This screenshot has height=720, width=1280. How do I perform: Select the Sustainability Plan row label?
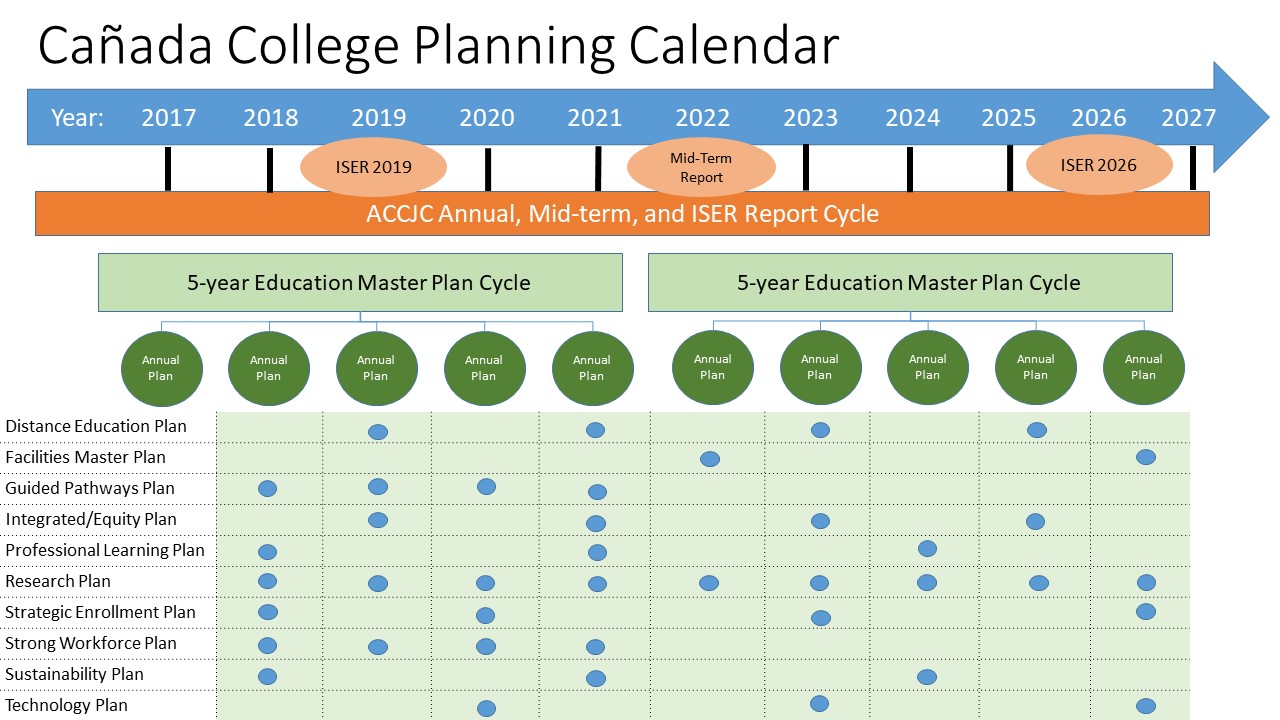tap(74, 674)
